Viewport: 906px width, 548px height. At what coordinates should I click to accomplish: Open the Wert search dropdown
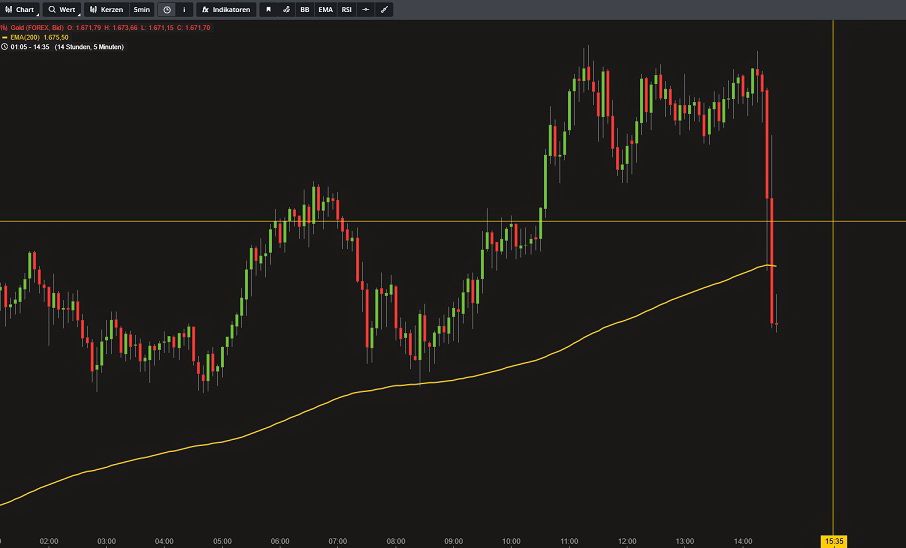[62, 9]
